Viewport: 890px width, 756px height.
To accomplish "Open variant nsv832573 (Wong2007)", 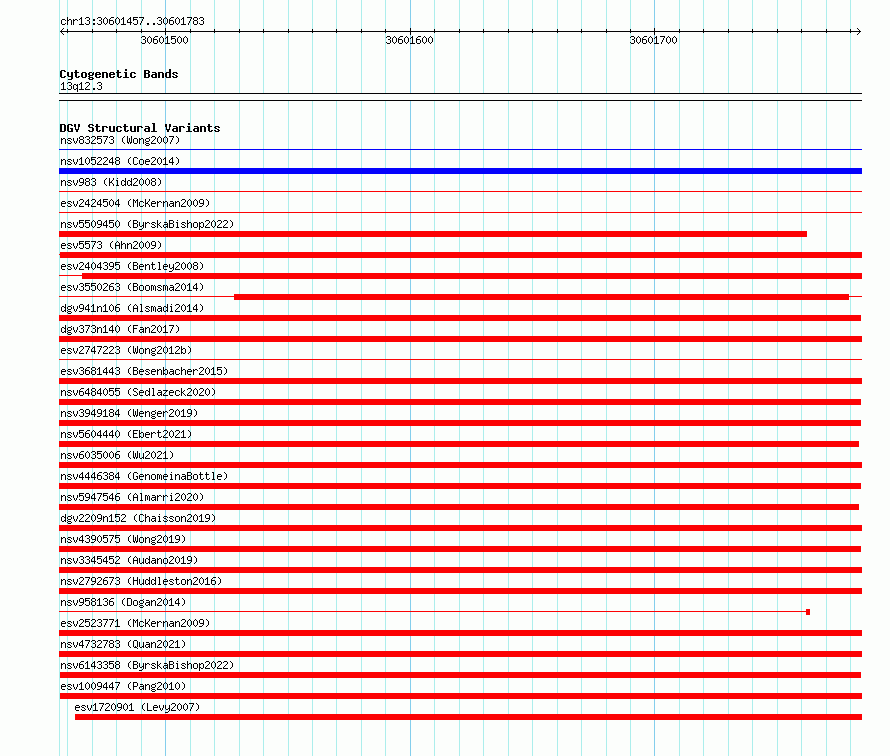I will (120, 140).
